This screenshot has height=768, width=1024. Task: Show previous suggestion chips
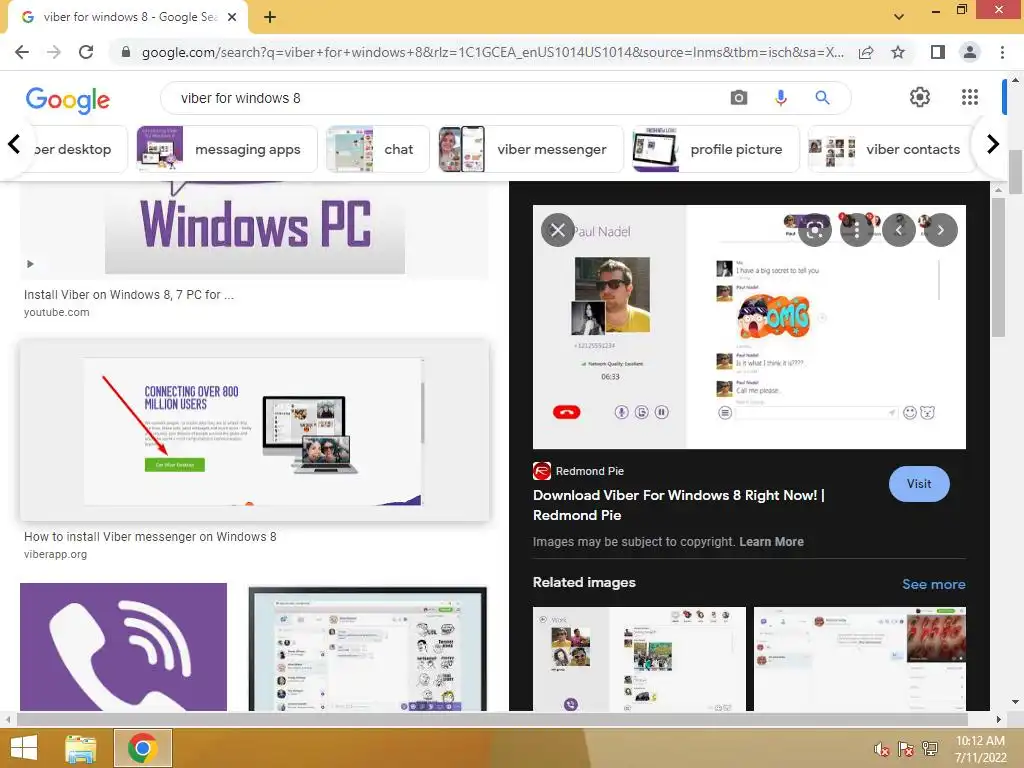pos(14,144)
